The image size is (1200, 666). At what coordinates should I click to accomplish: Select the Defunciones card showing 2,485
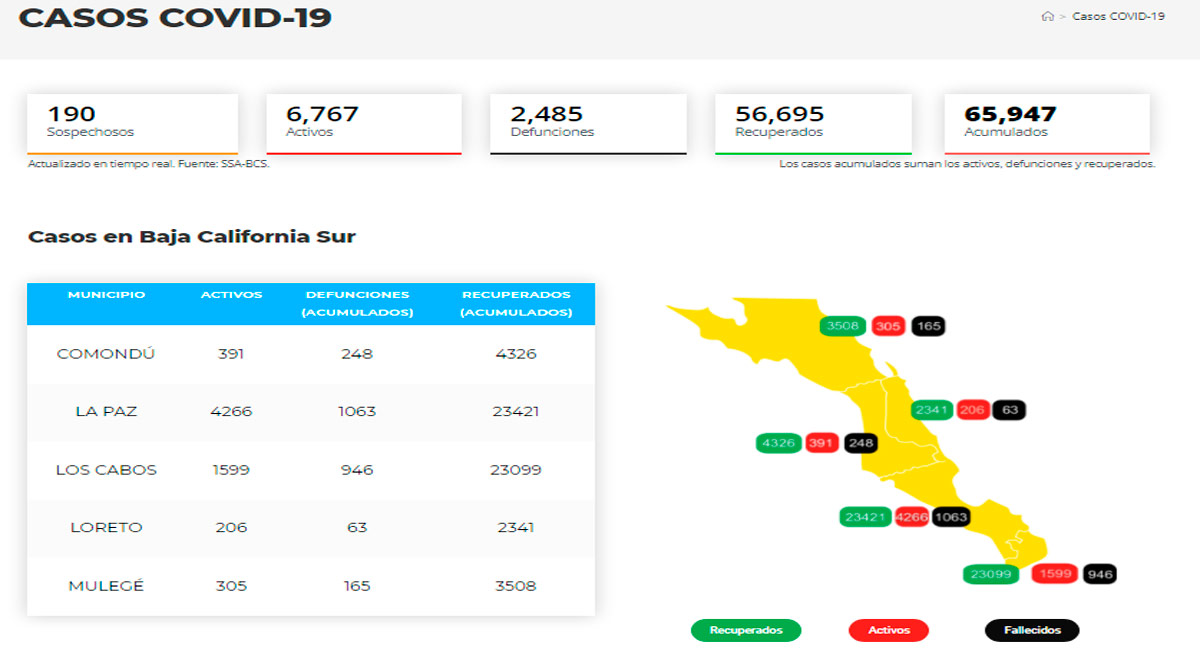(x=588, y=124)
